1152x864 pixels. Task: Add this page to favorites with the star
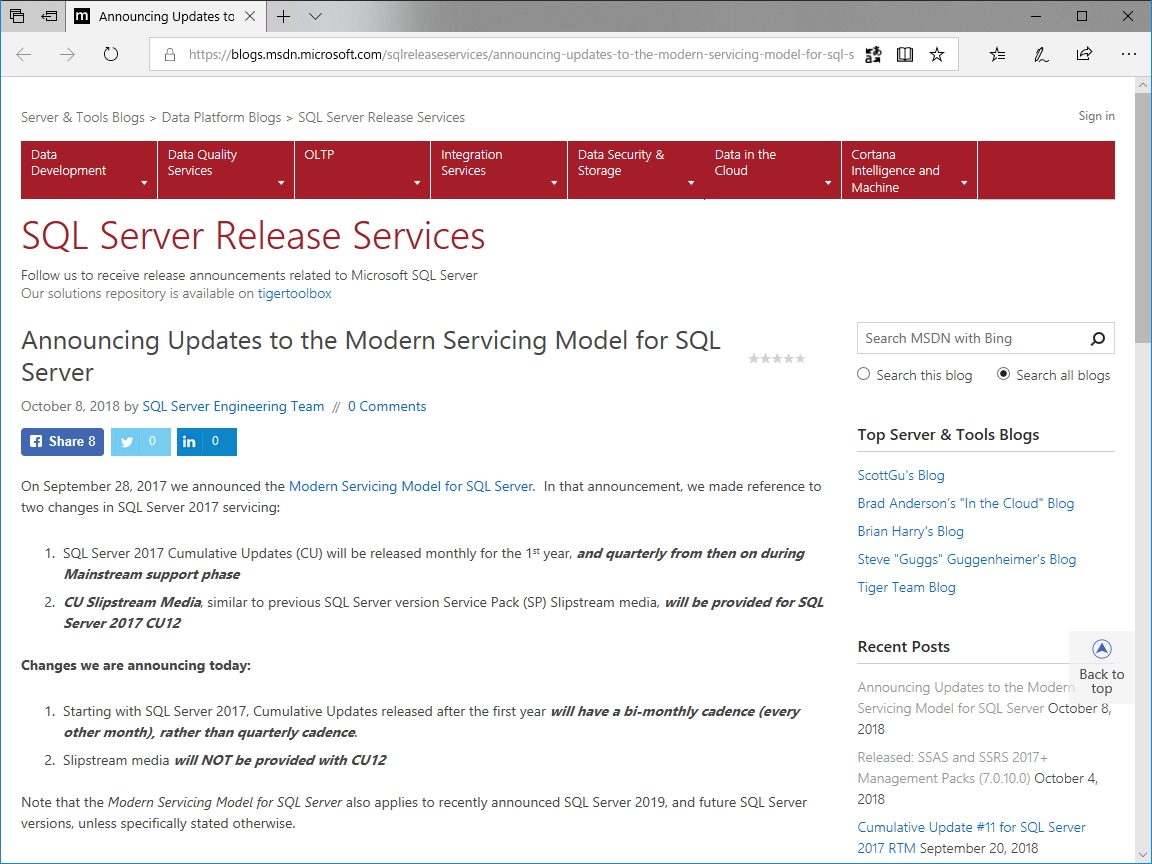click(937, 54)
